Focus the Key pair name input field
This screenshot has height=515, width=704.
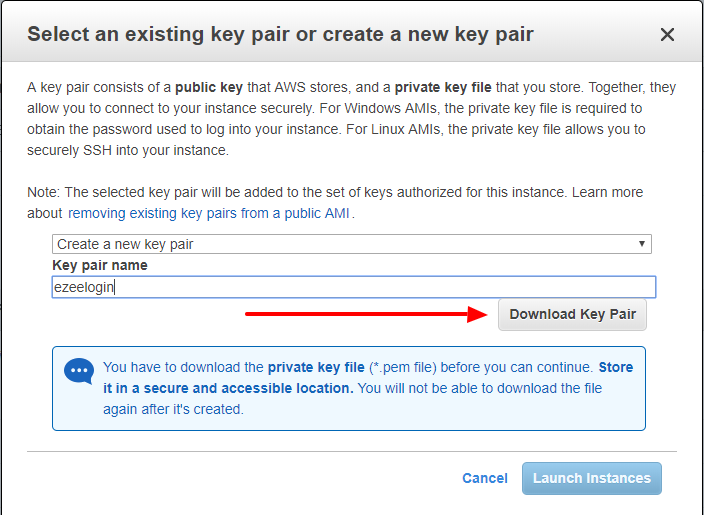[400, 287]
